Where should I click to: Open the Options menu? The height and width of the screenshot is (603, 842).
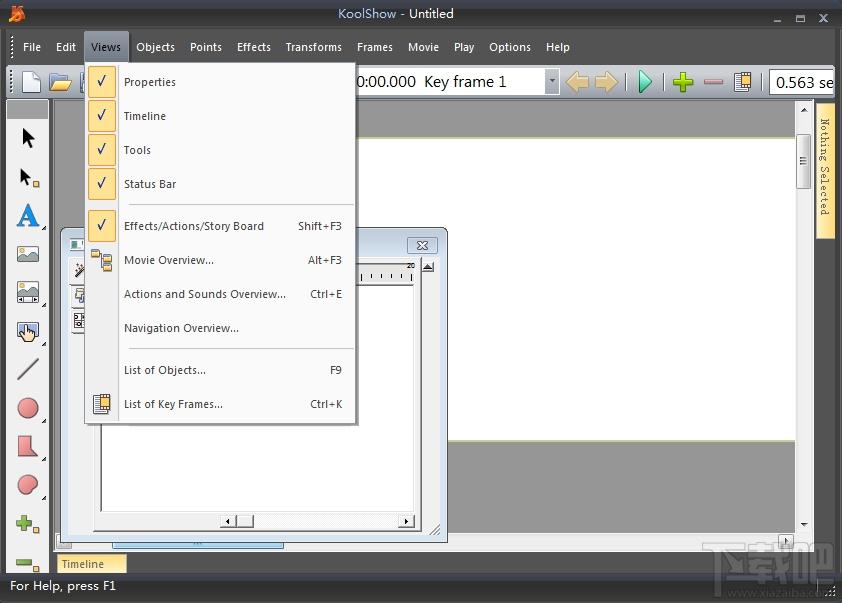[510, 47]
